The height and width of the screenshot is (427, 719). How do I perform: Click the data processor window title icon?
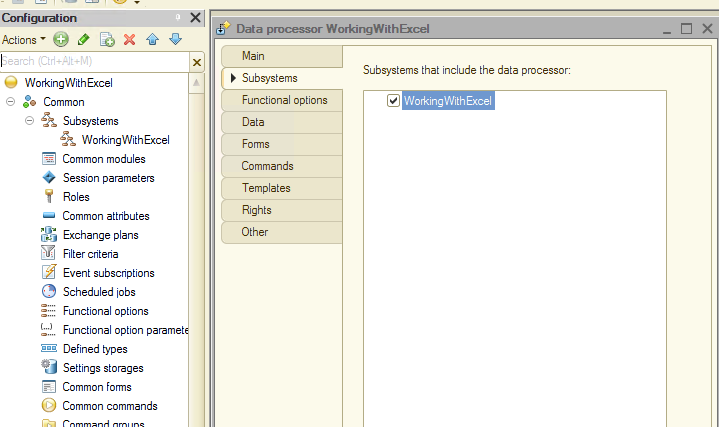[x=223, y=28]
